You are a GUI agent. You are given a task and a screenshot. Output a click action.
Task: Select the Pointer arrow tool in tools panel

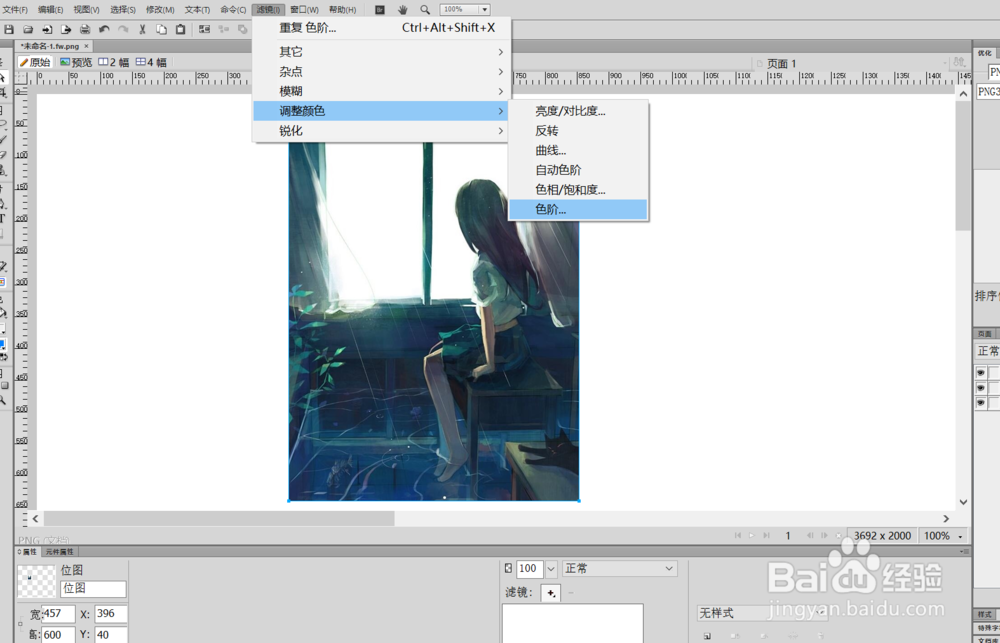point(3,77)
